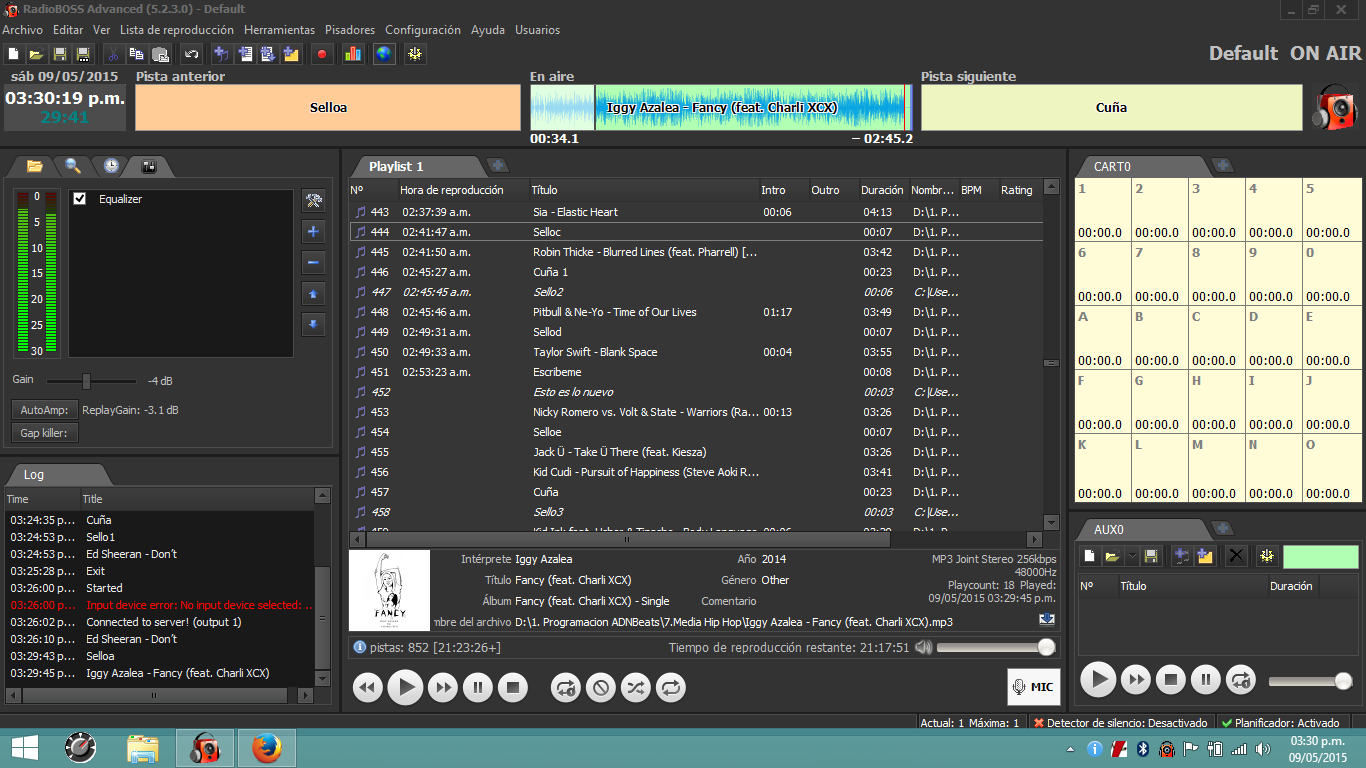1366x768 pixels.
Task: Open the Configuración menu
Action: [423, 30]
